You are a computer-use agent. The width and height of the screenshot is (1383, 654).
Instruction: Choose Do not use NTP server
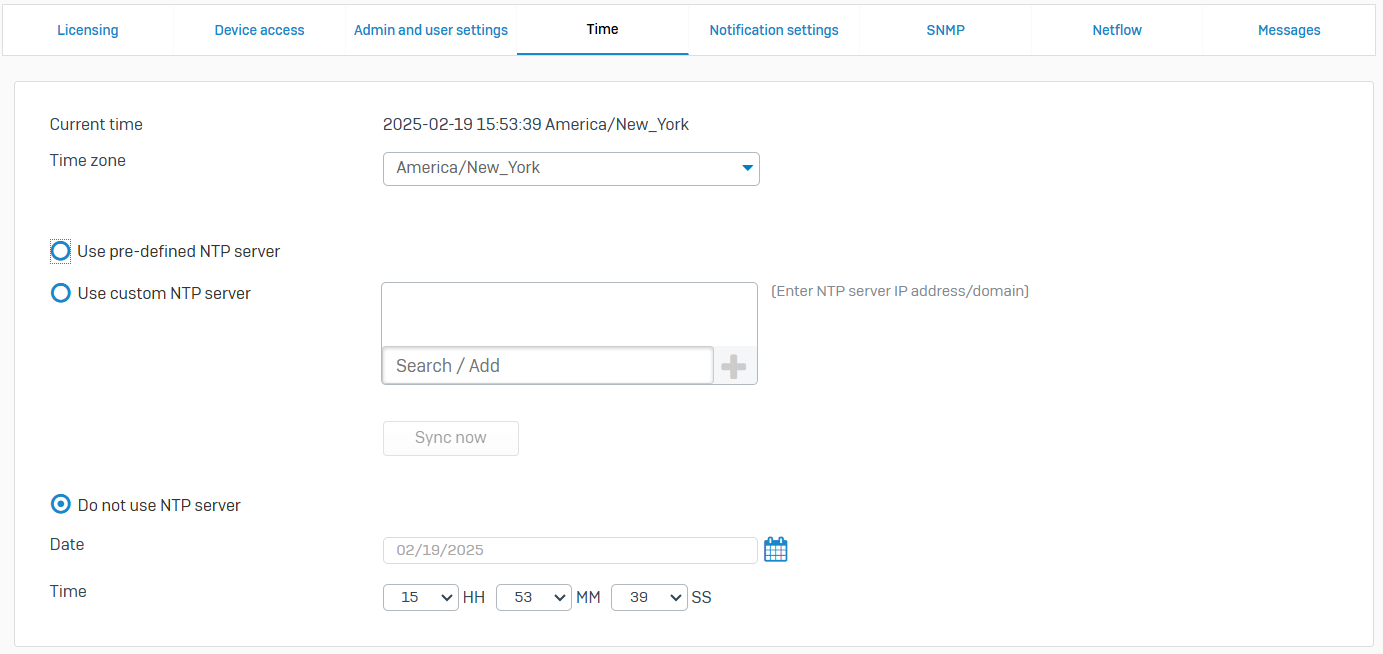pyautogui.click(x=61, y=505)
